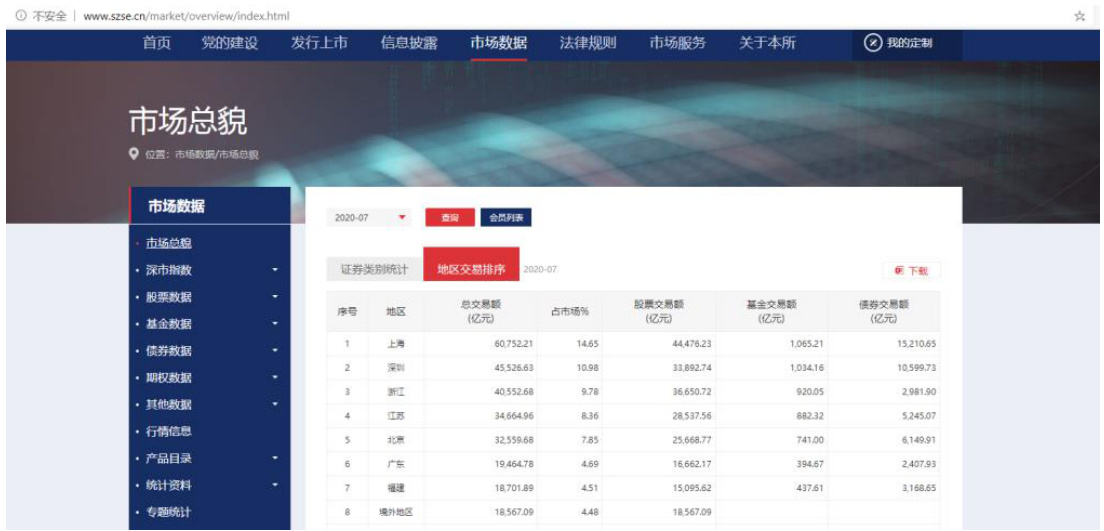
Task: Expand the 深市指数 sidebar menu
Action: tap(274, 270)
